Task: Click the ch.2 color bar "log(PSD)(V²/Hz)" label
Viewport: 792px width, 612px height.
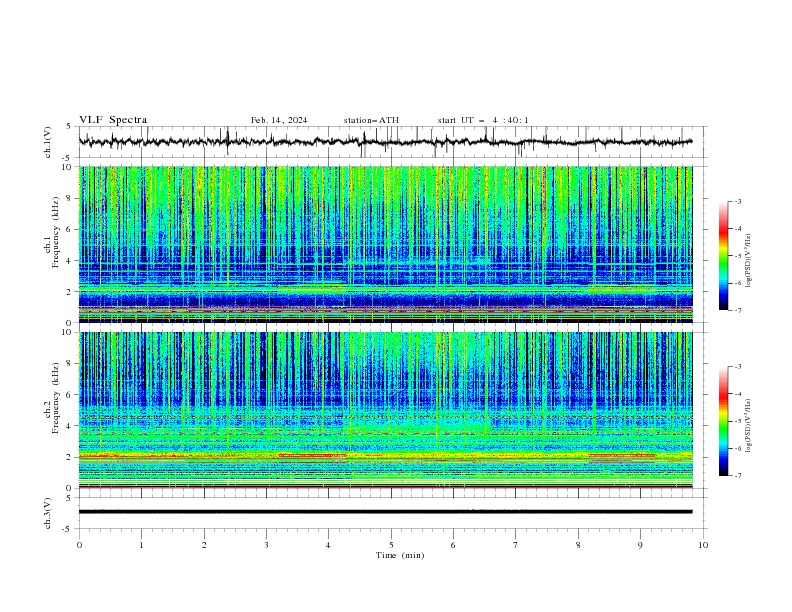Action: pyautogui.click(x=749, y=425)
